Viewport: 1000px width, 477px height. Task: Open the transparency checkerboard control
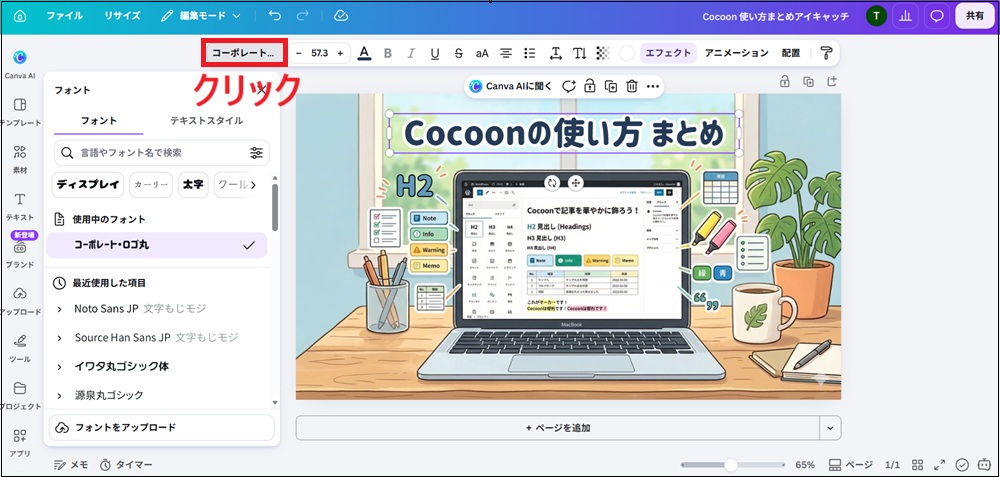[603, 54]
